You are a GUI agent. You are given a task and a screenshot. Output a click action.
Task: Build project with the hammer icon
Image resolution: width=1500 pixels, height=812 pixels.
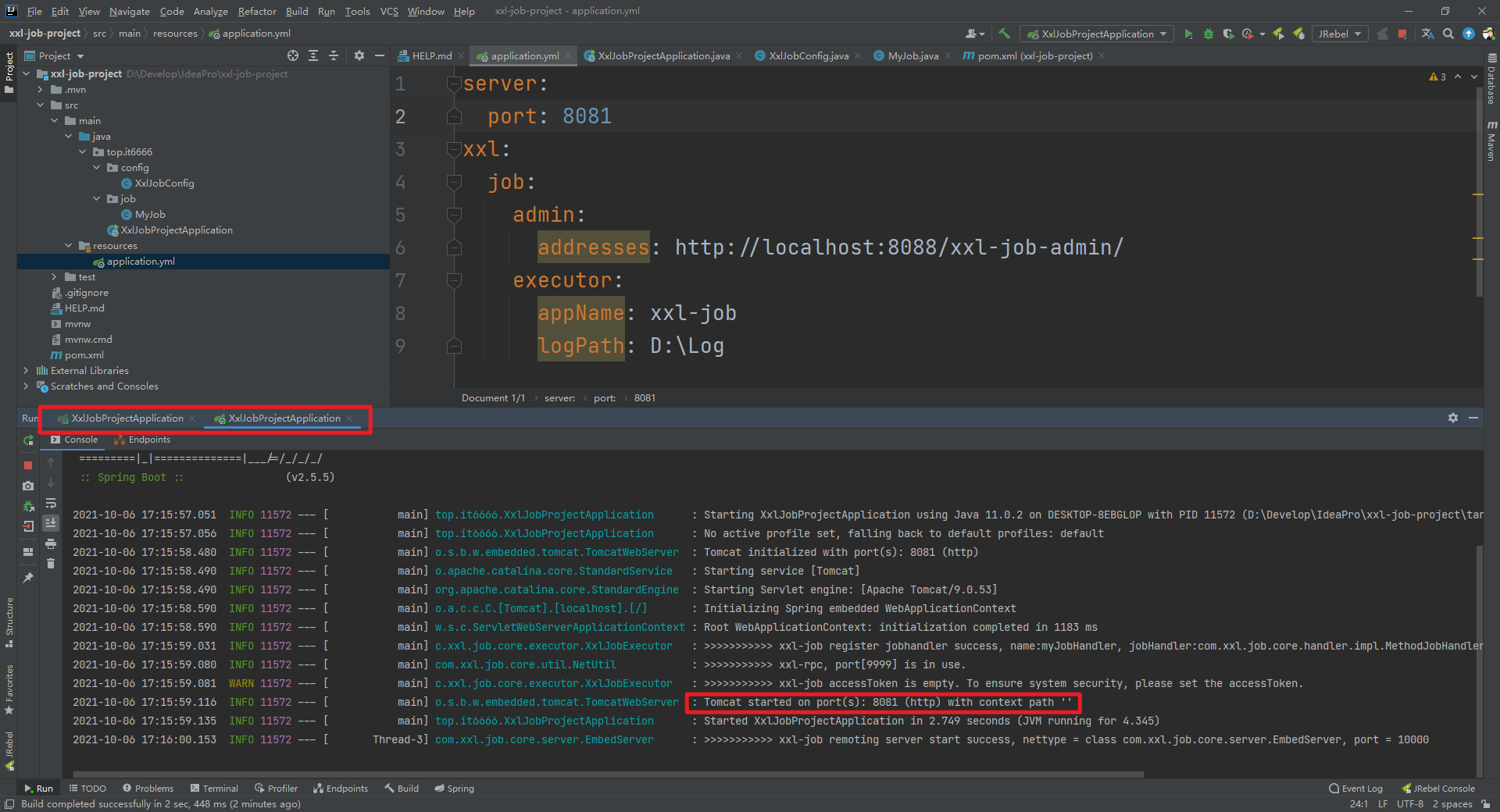(x=1005, y=34)
